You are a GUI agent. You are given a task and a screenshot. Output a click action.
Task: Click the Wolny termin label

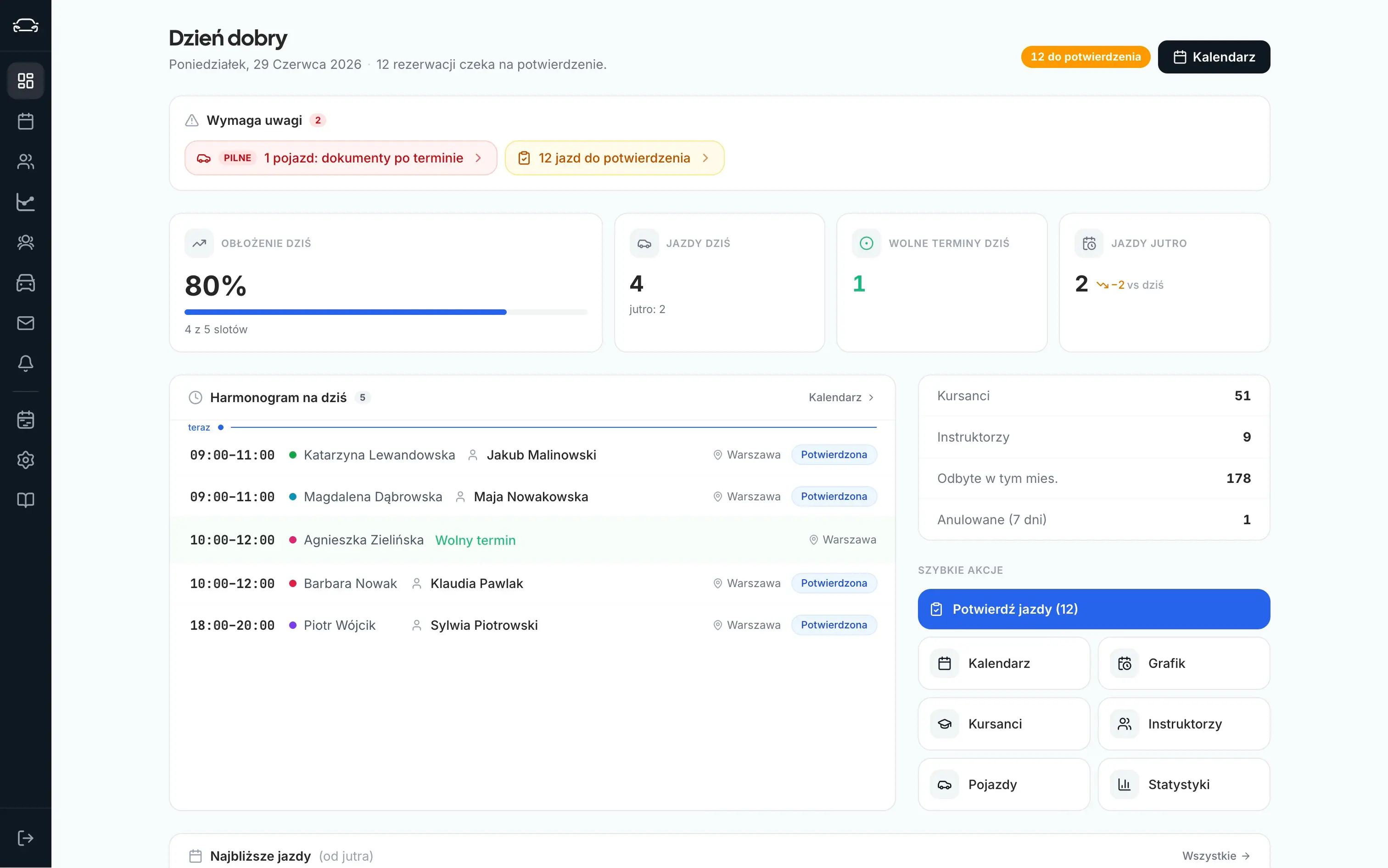[x=476, y=540]
